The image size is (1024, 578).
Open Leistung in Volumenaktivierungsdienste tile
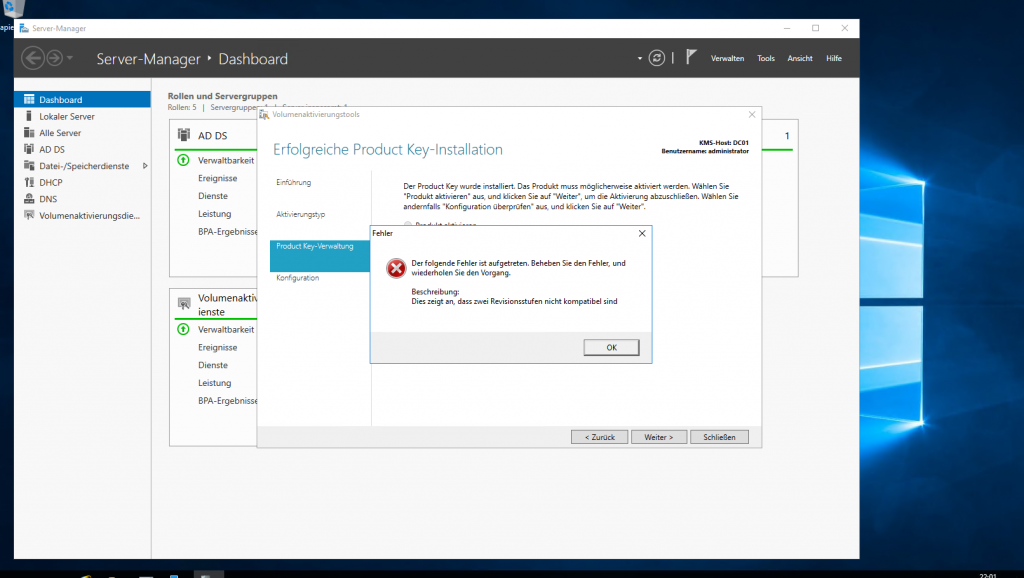point(214,383)
